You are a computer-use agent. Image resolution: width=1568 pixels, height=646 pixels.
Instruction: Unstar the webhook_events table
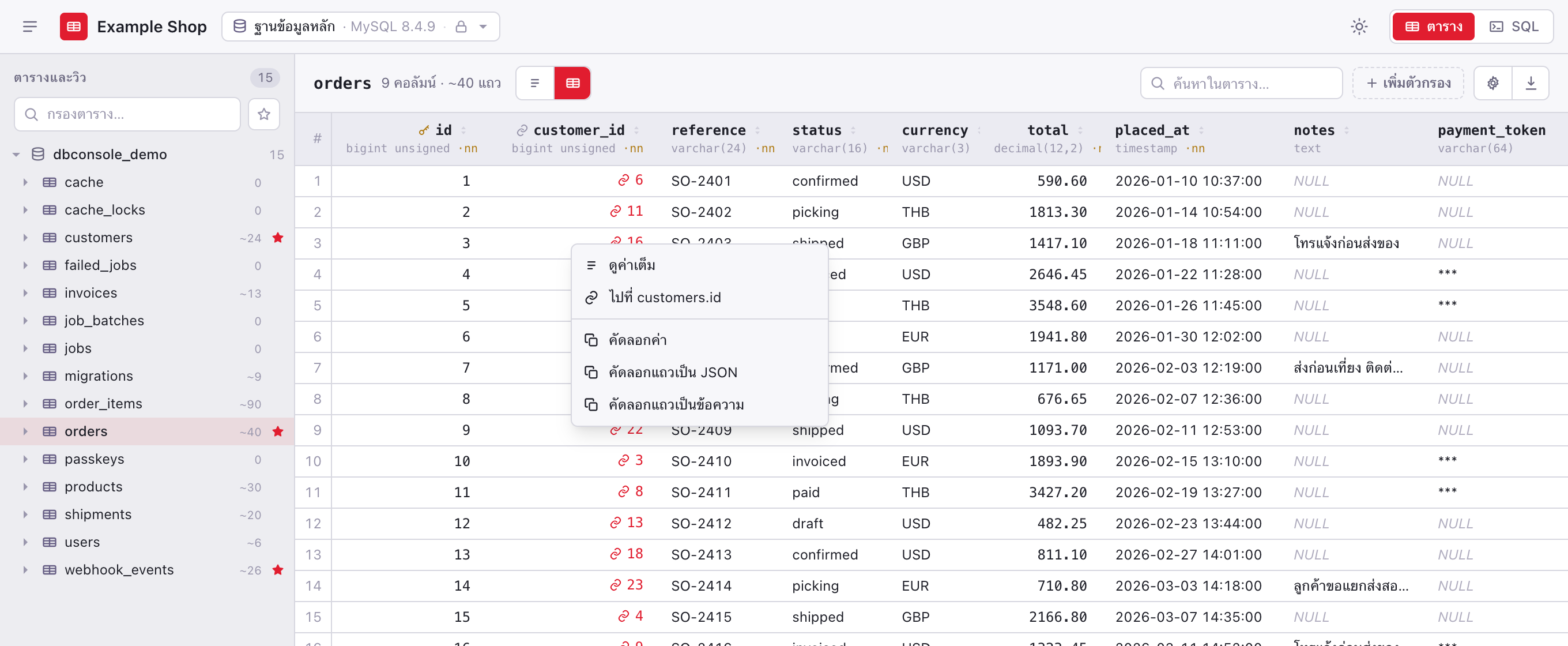278,570
